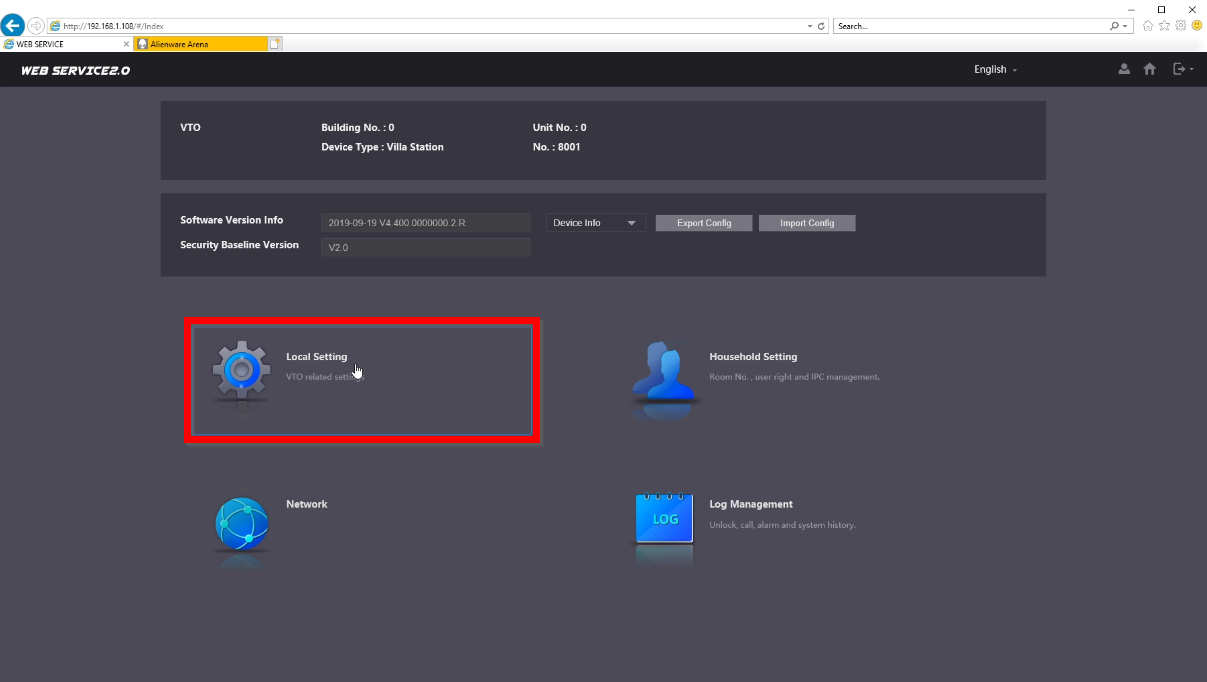Click the 'VTO' heading text
This screenshot has width=1207, height=682.
(190, 128)
